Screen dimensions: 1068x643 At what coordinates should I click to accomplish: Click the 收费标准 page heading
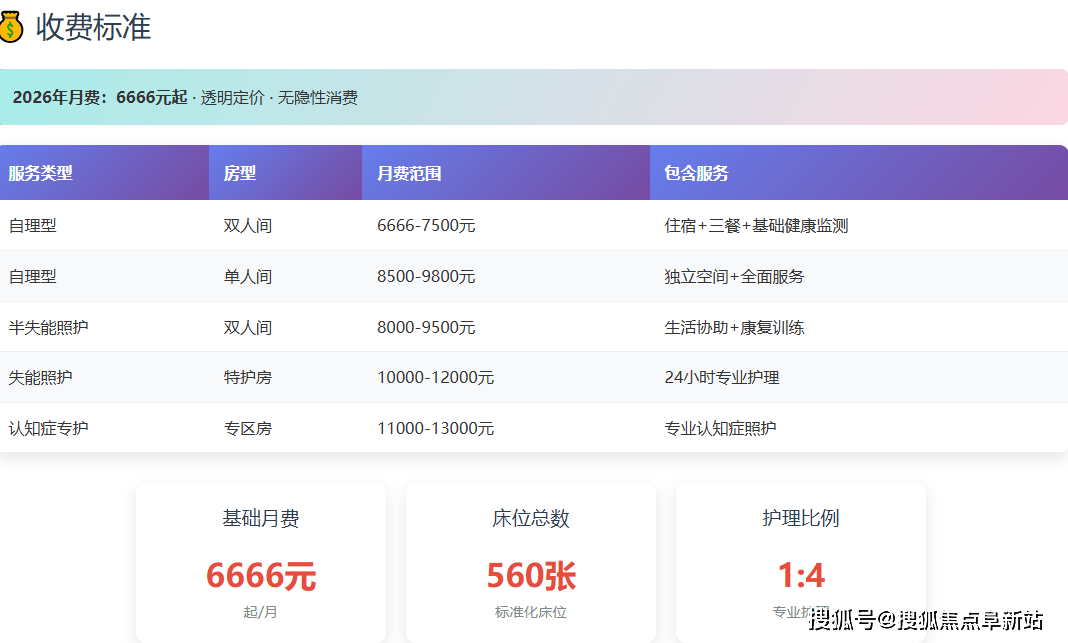click(93, 27)
